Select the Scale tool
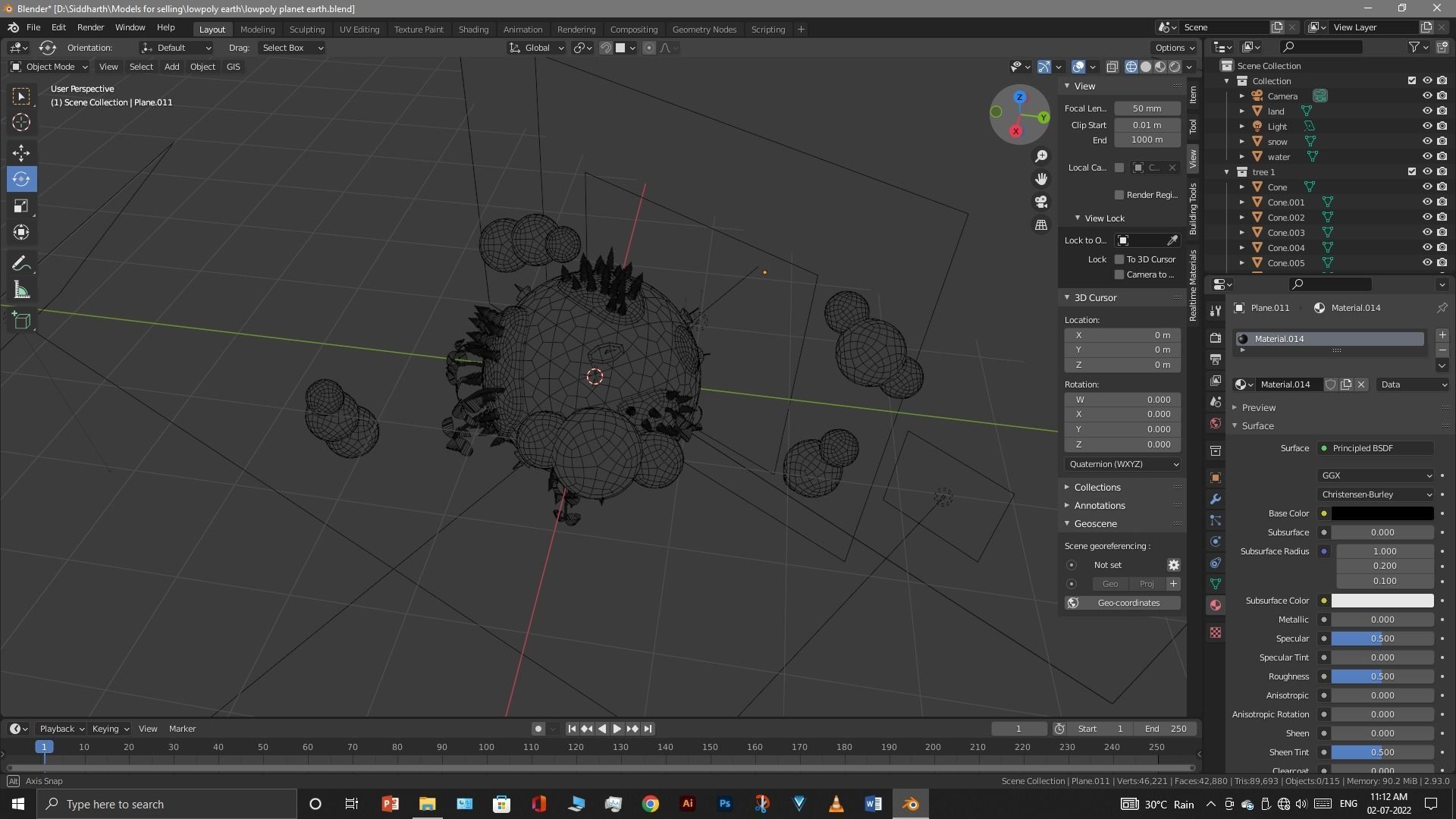This screenshot has height=819, width=1456. [x=21, y=206]
